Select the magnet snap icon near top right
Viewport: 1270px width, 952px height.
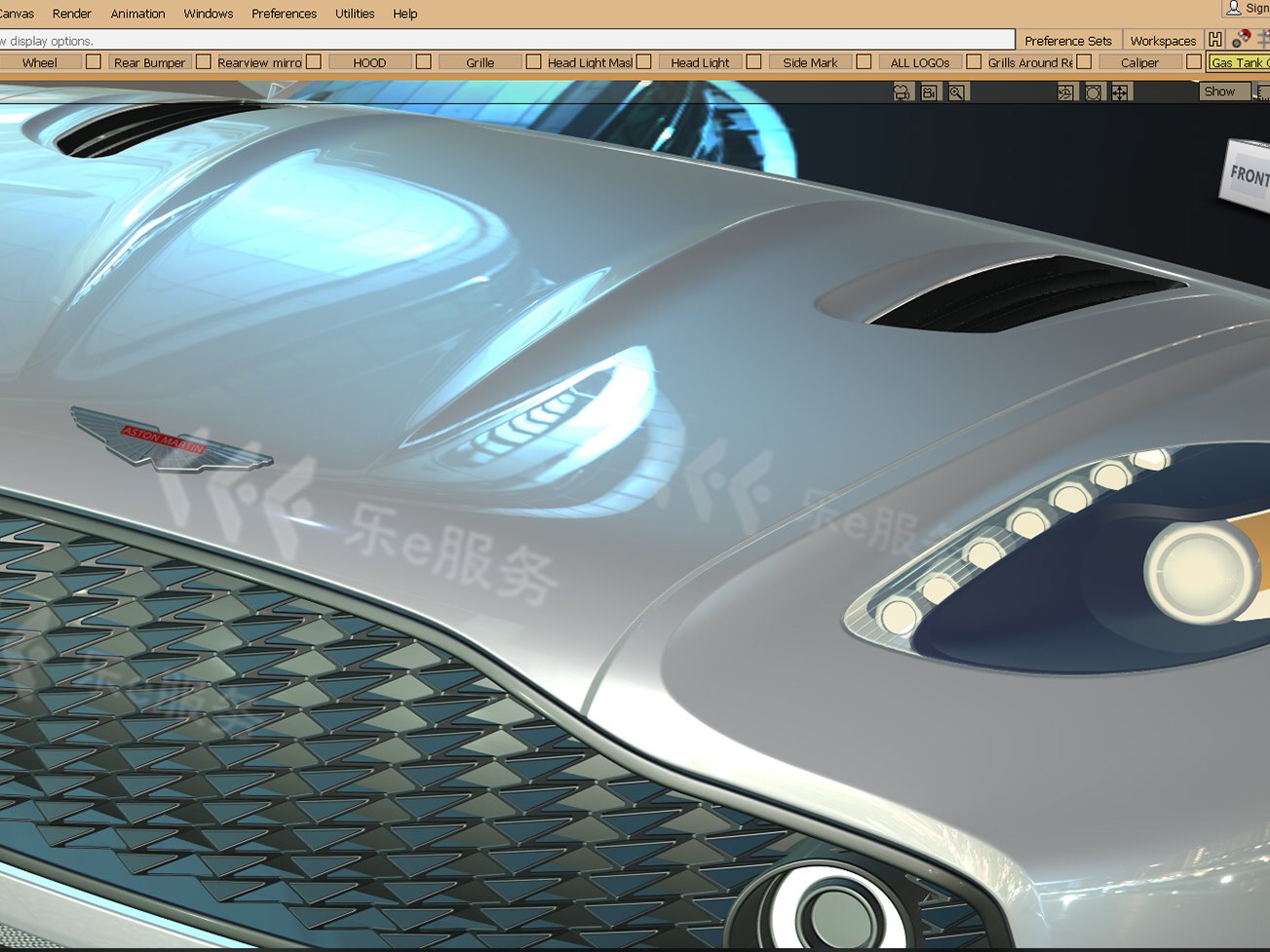(1244, 37)
